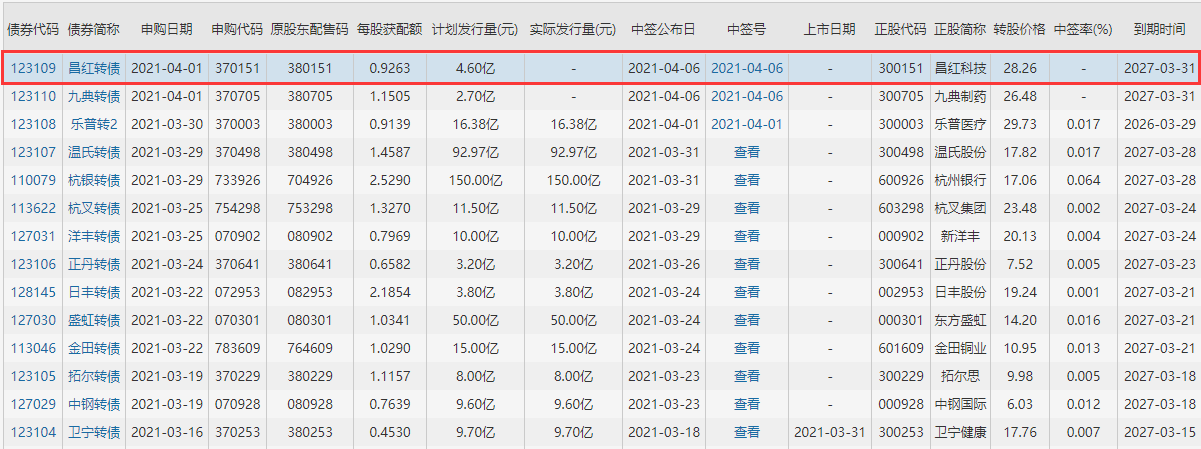Select listing date 2021-03-31 for 卫宁转债

830,433
